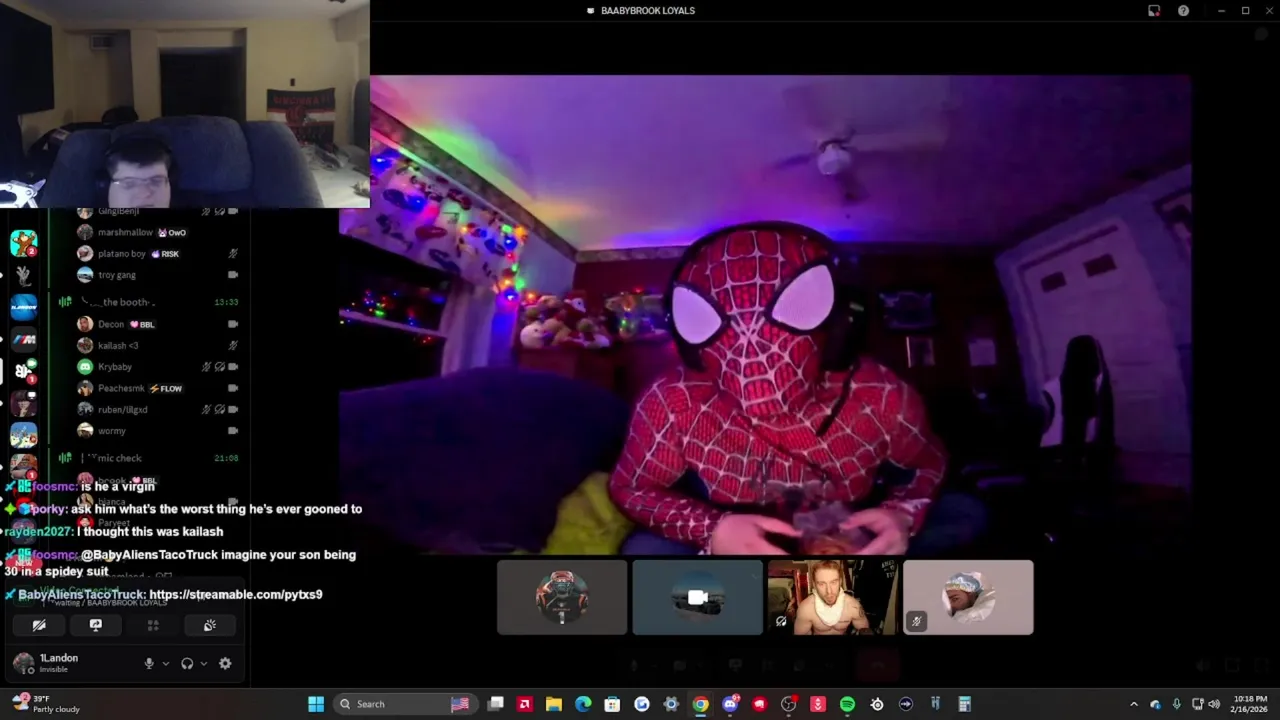Open Microsoft Edge from taskbar
The width and height of the screenshot is (1280, 720).
click(583, 704)
